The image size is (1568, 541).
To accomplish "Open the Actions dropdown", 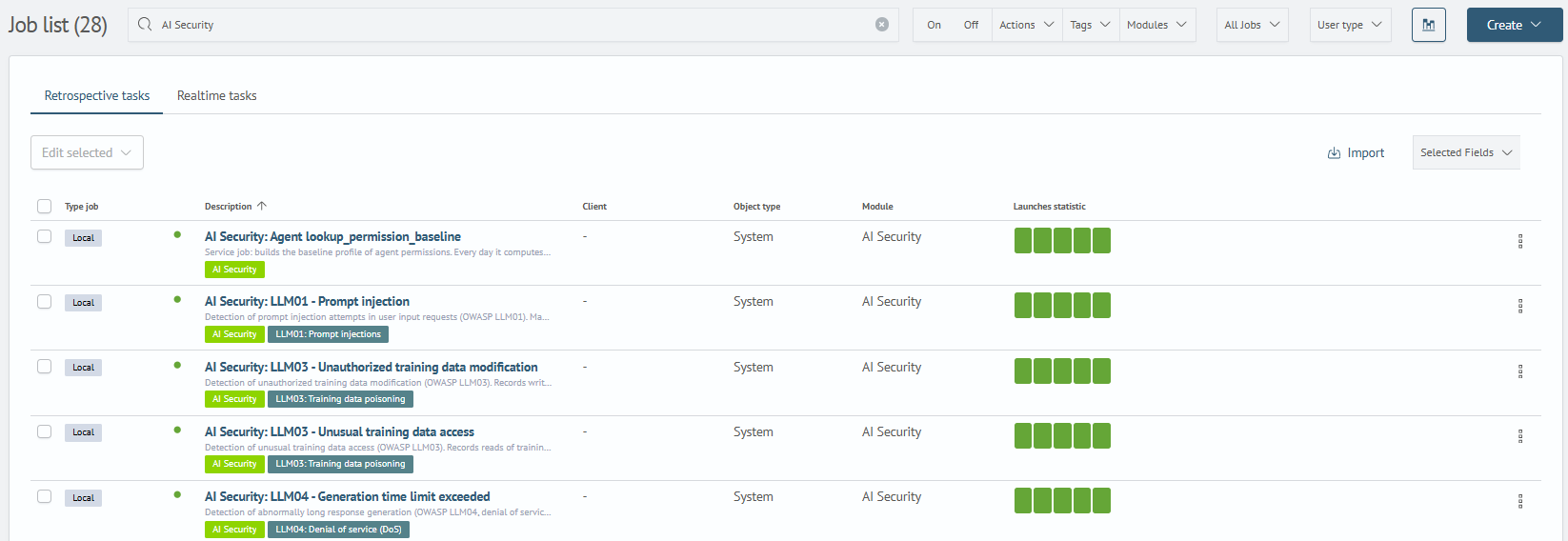I will (1027, 25).
